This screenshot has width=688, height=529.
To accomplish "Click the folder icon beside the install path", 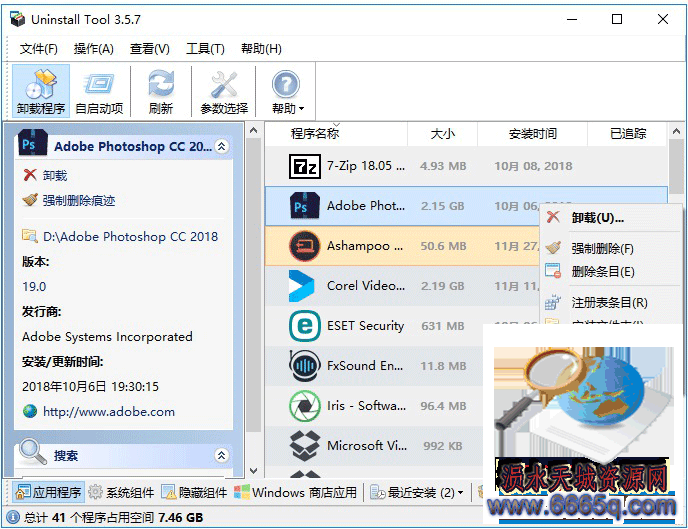I will click(30, 236).
